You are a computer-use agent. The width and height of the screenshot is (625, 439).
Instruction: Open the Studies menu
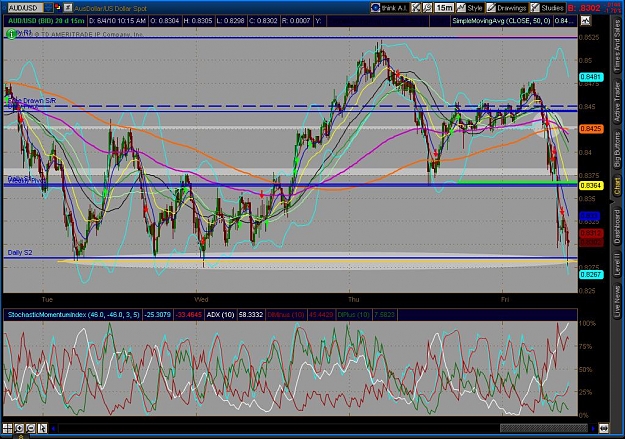coord(547,8)
